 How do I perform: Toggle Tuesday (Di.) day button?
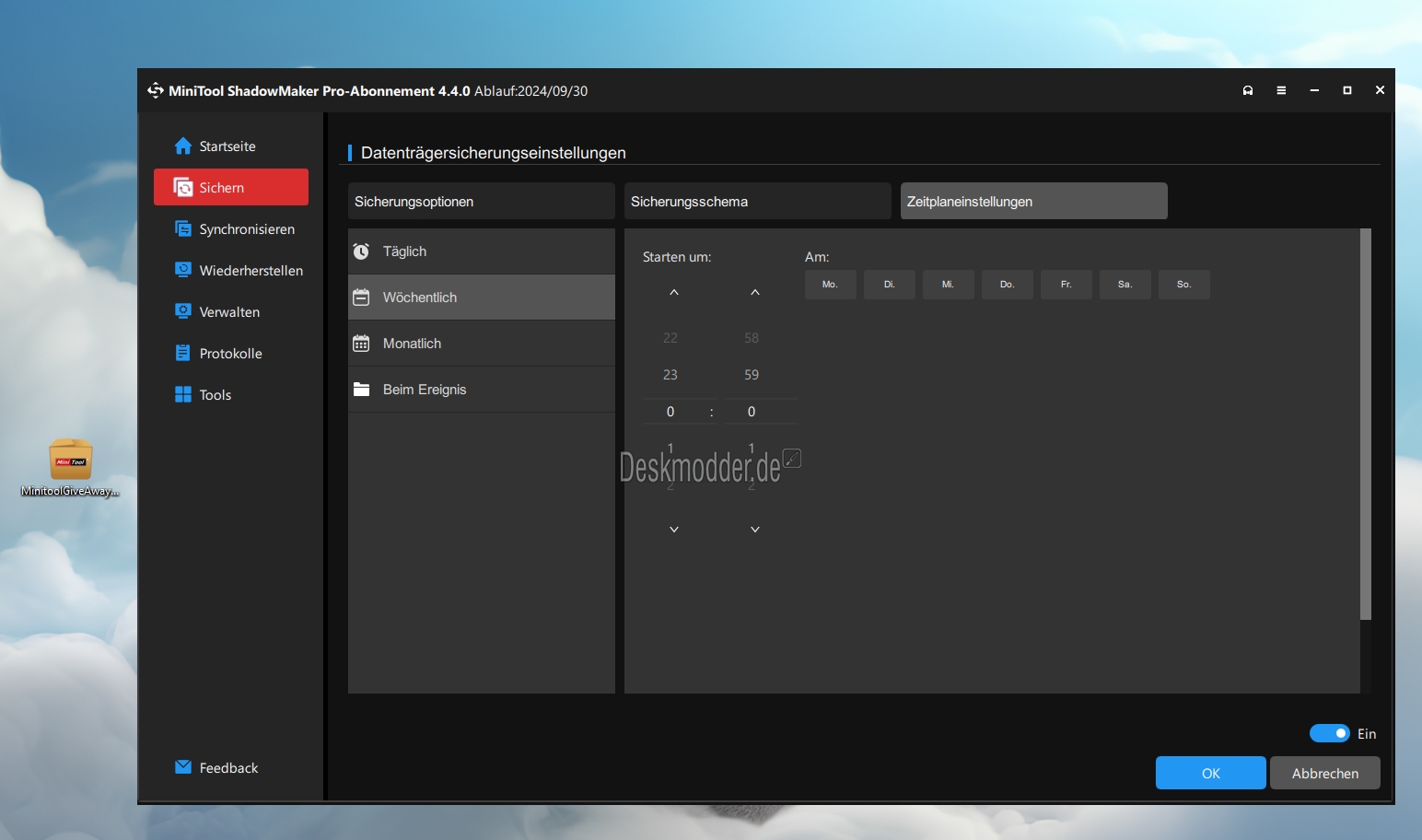click(890, 285)
